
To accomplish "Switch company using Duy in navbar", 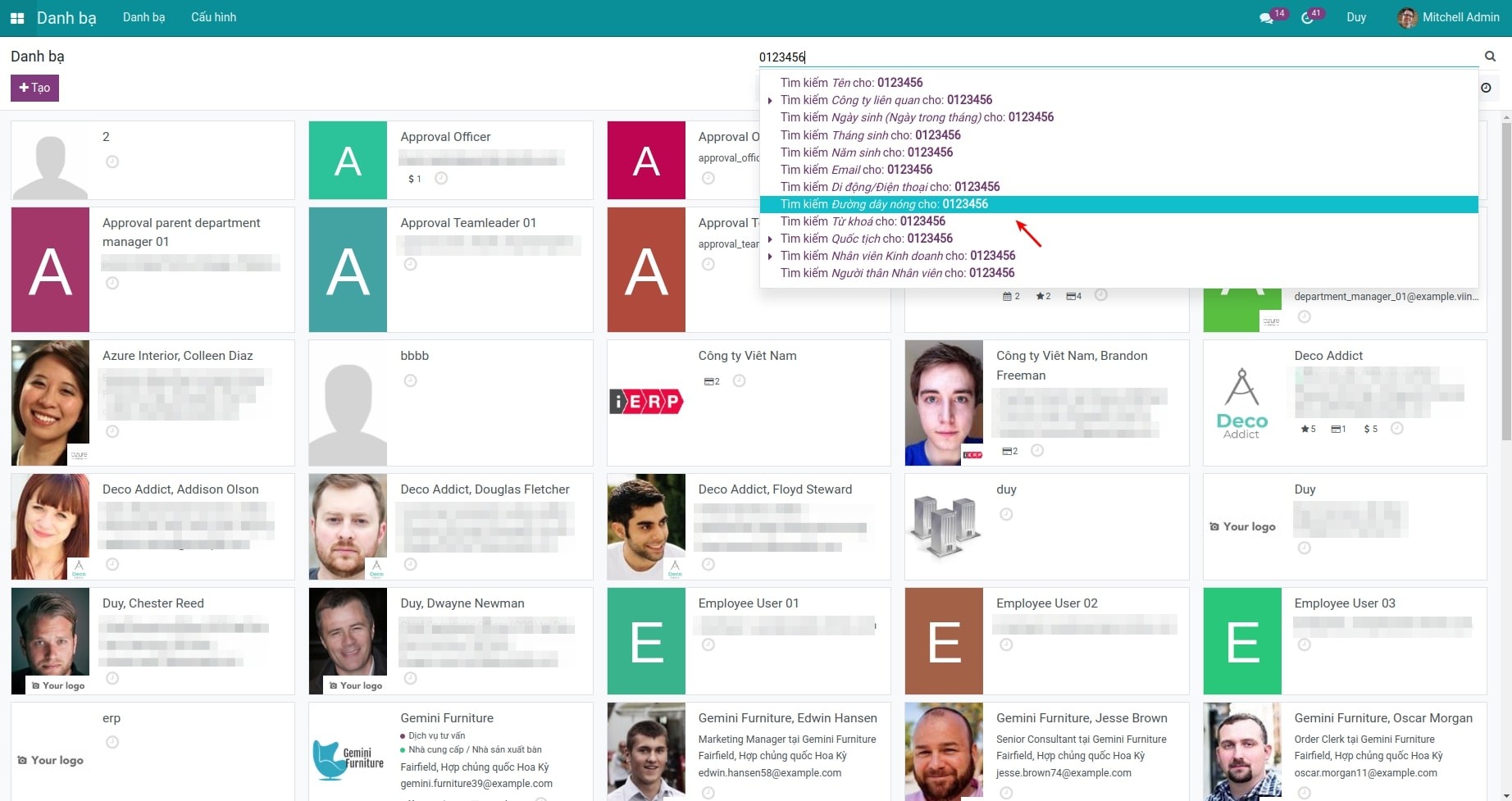I will [1355, 17].
